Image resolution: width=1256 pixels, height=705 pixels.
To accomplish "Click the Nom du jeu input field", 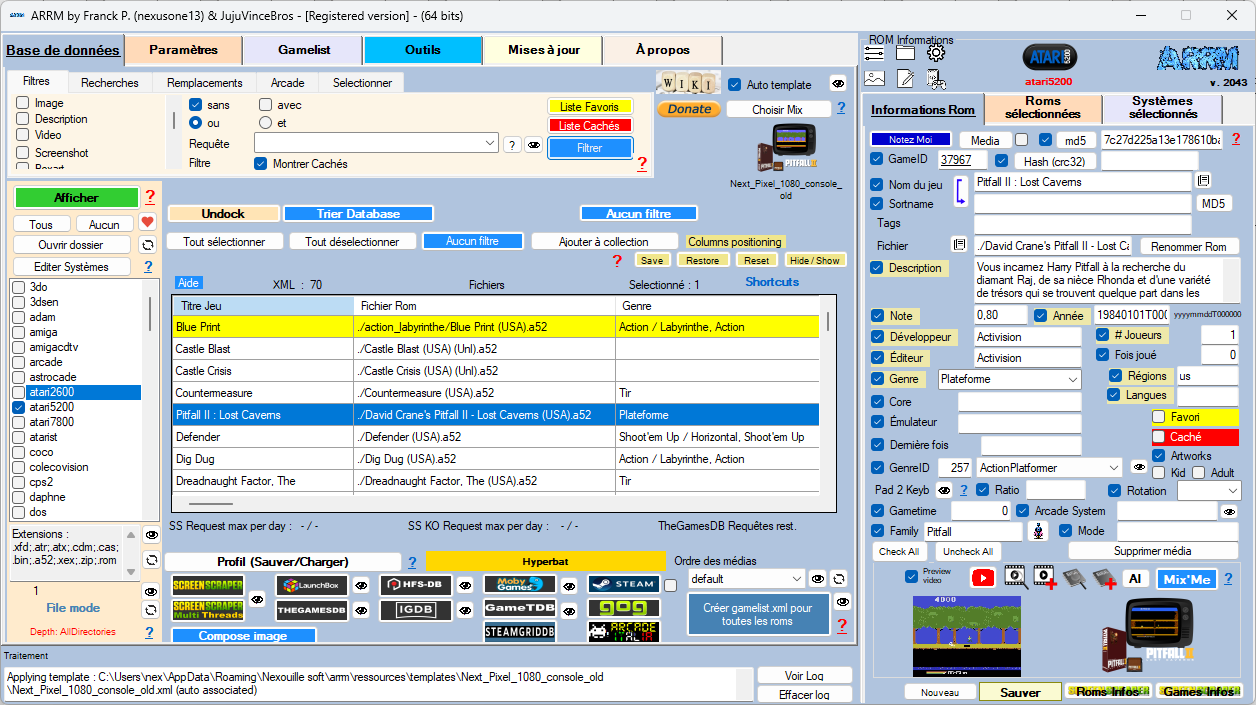I will tap(1083, 182).
